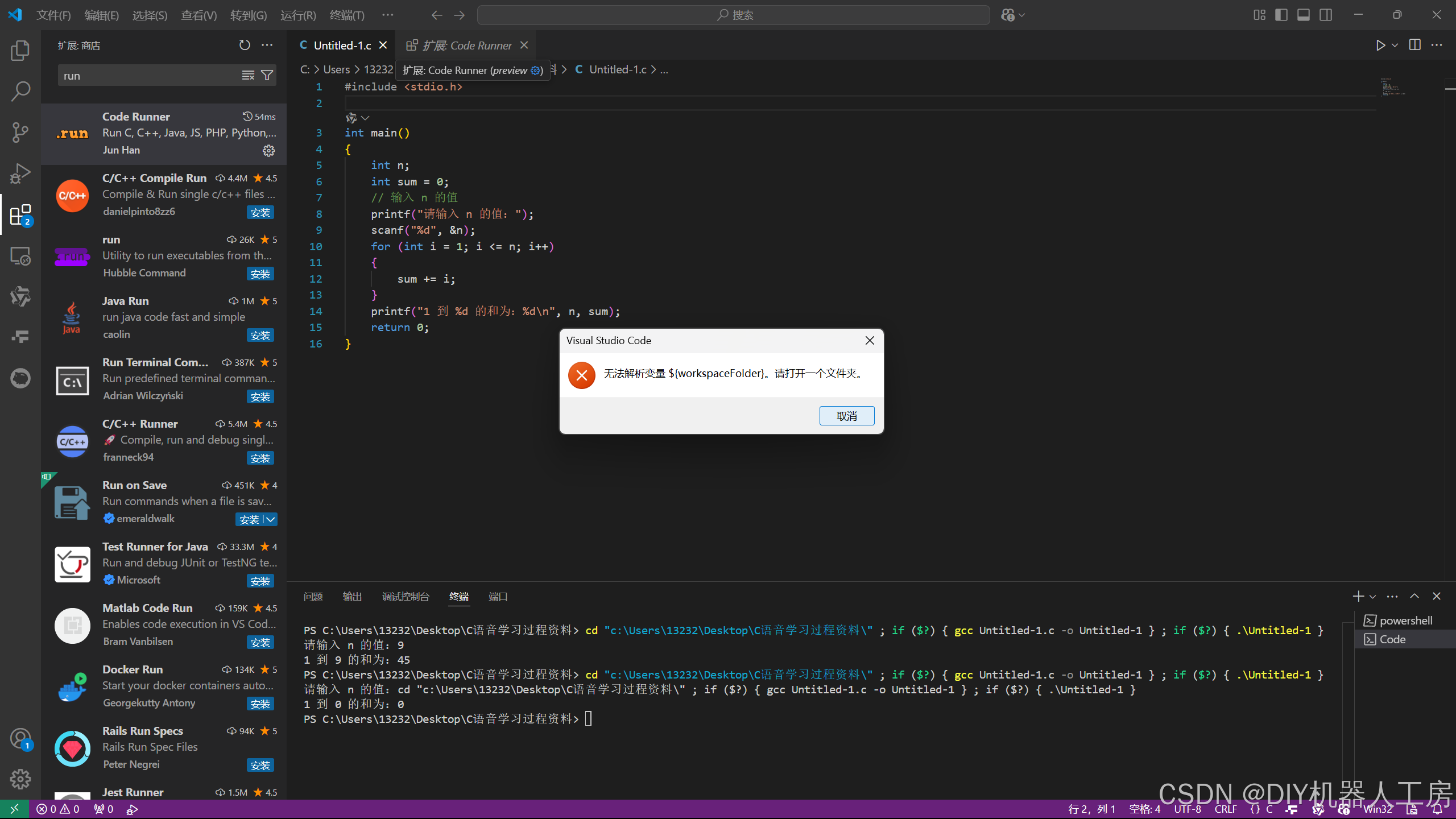
Task: Refresh the extensions list
Action: 243,45
